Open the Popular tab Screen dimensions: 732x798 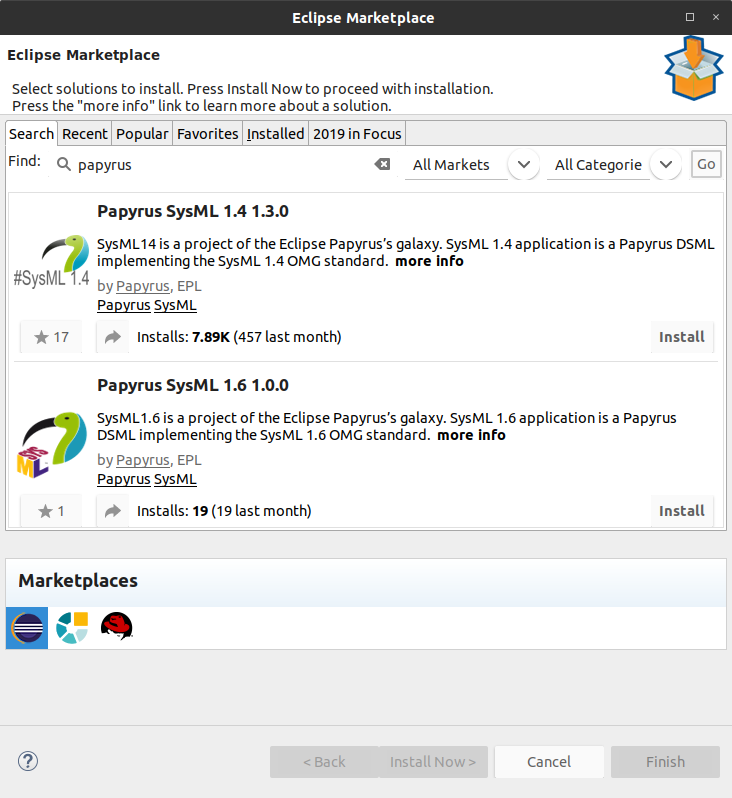(x=142, y=134)
